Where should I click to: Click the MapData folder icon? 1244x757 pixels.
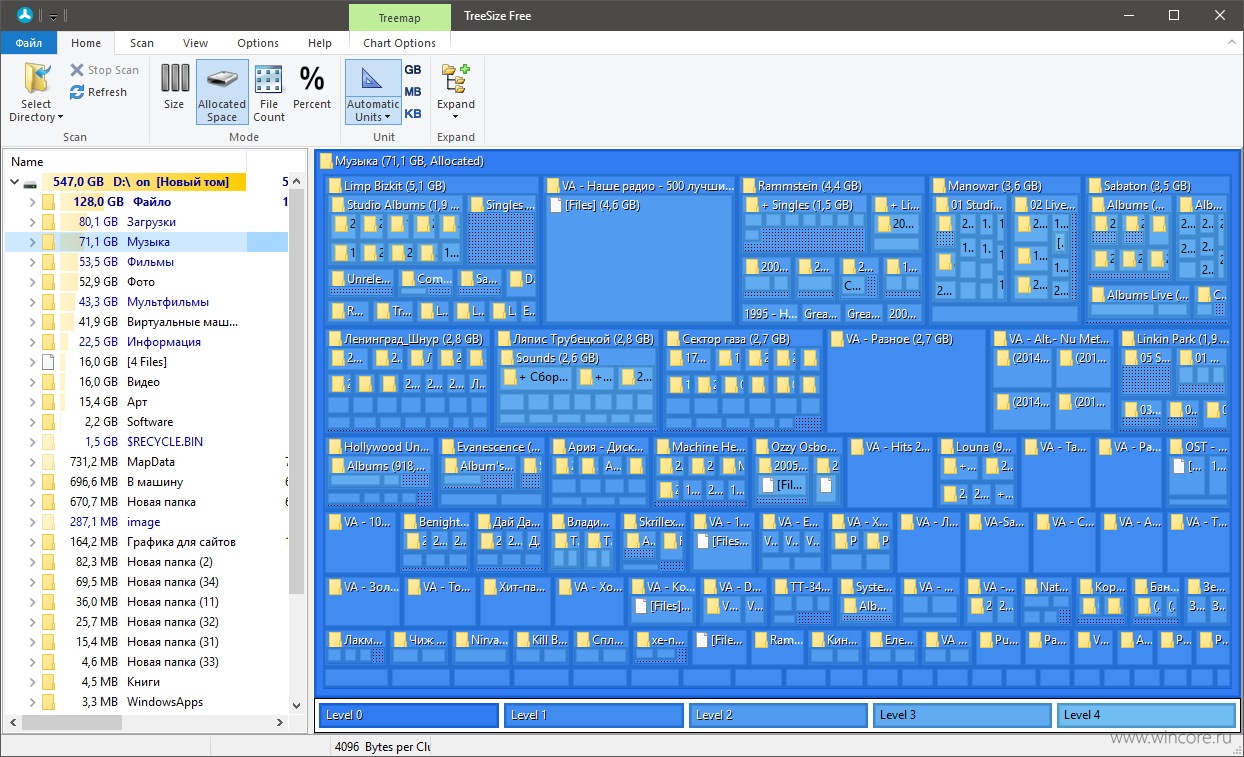pyautogui.click(x=48, y=462)
